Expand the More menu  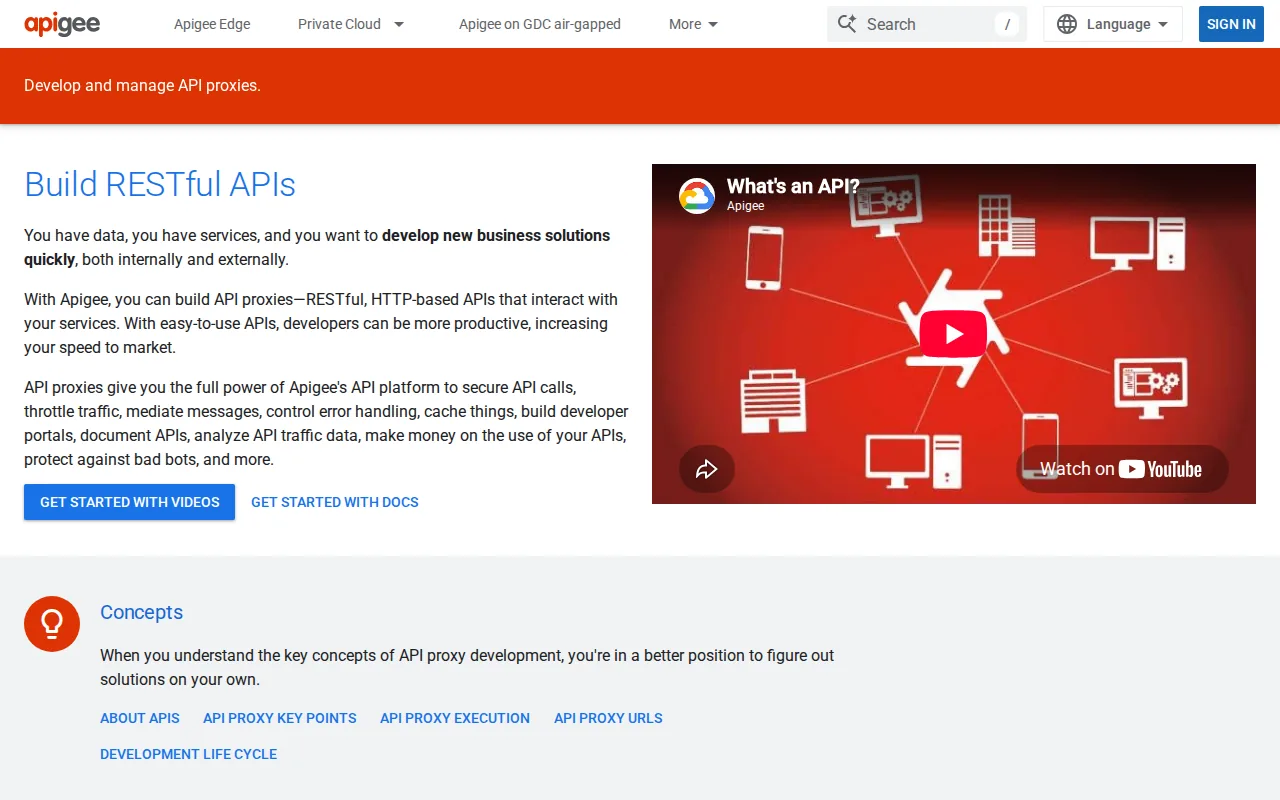tap(693, 24)
